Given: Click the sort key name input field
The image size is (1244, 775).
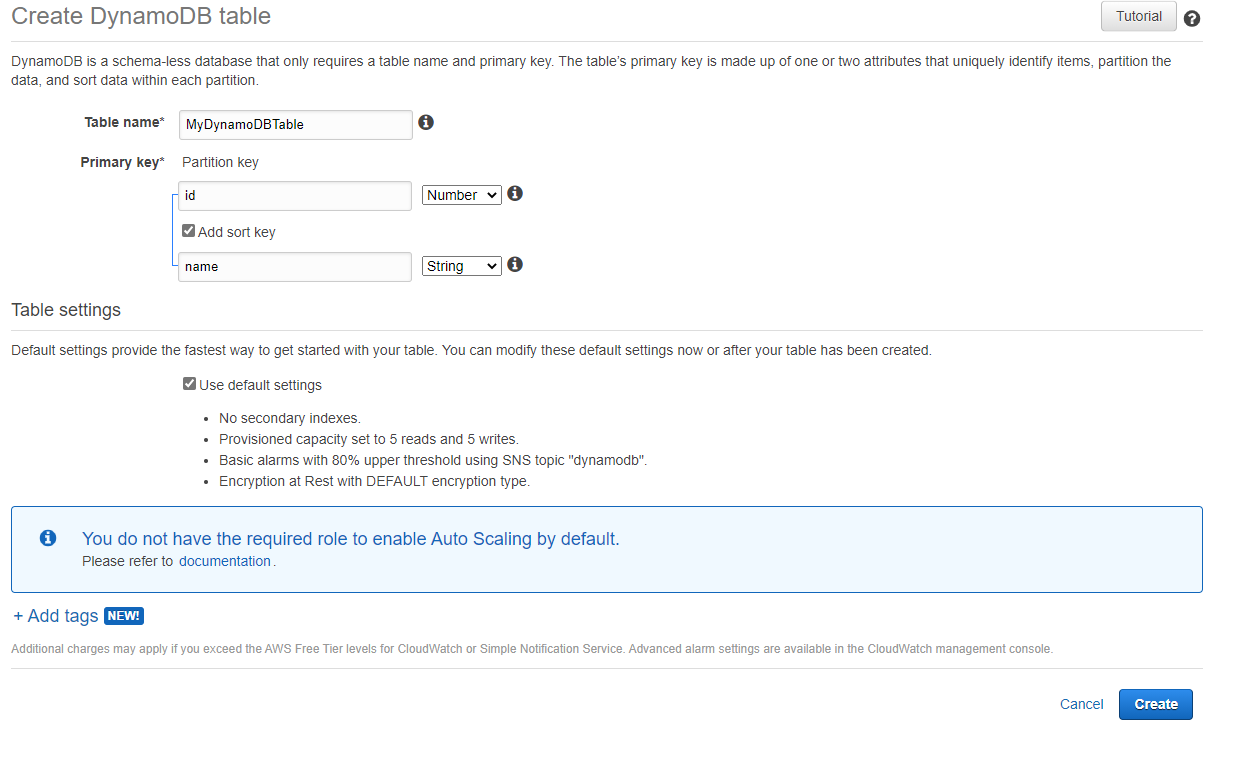Looking at the screenshot, I should click(x=295, y=267).
